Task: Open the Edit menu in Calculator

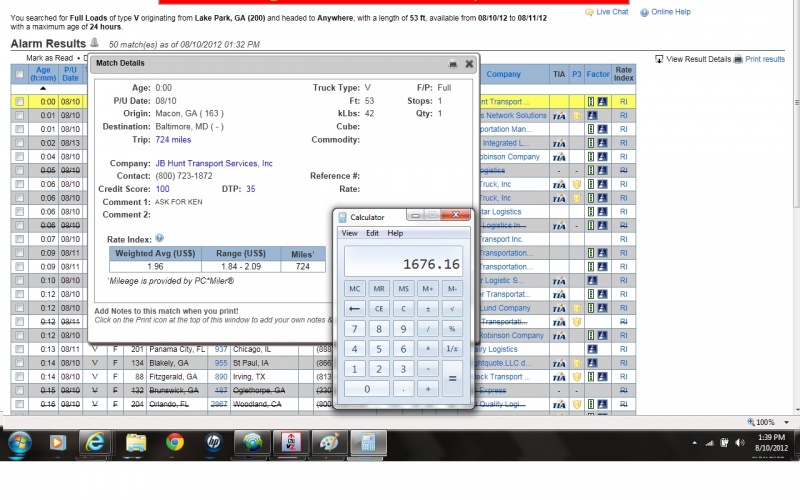Action: [372, 233]
